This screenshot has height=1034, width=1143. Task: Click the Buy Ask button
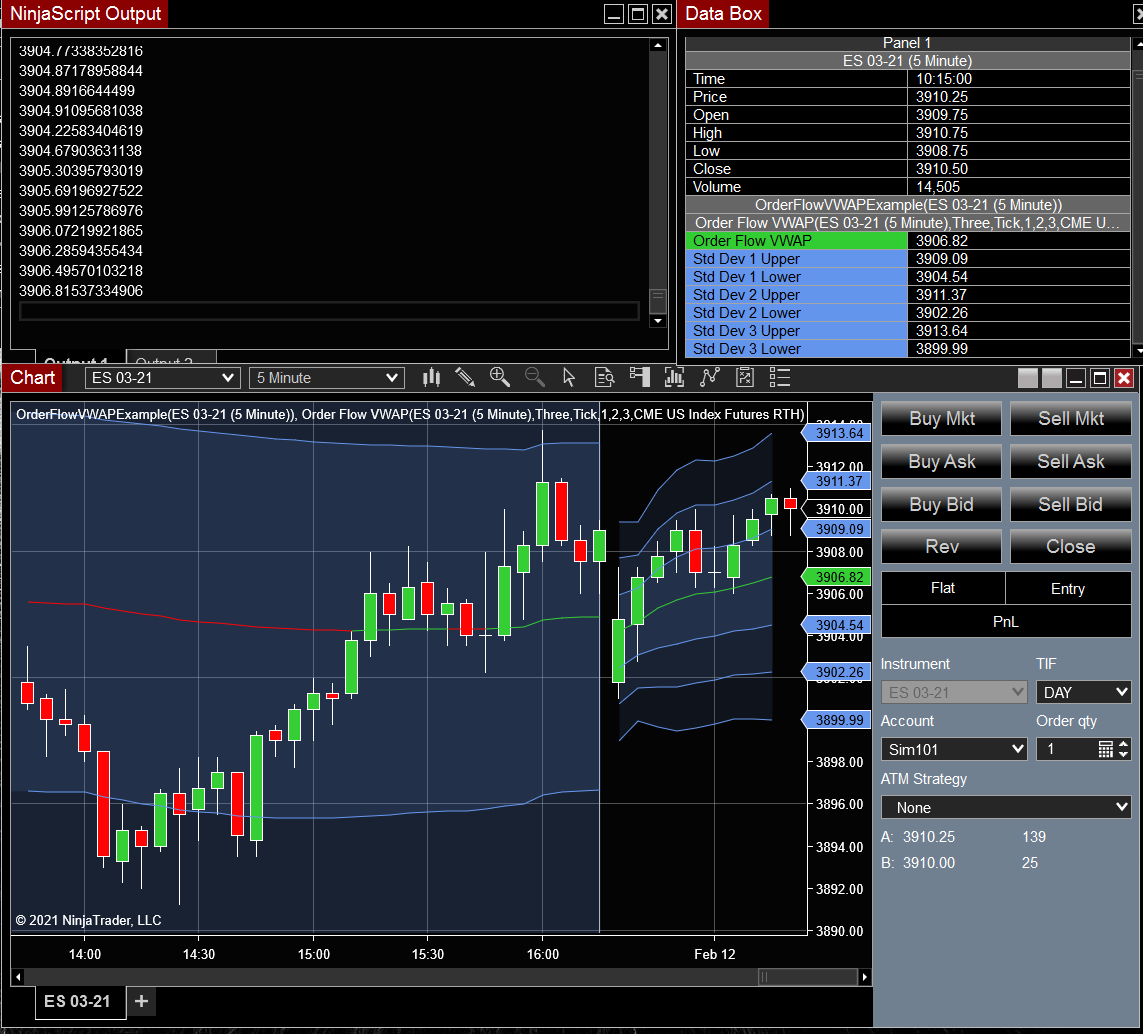pyautogui.click(x=942, y=462)
